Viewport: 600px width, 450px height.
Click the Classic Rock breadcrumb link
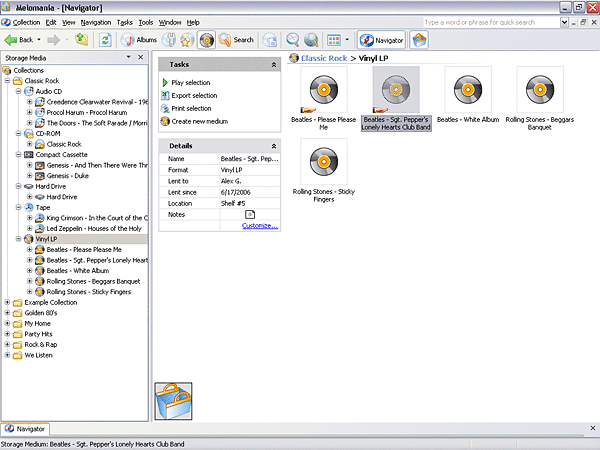pyautogui.click(x=324, y=58)
